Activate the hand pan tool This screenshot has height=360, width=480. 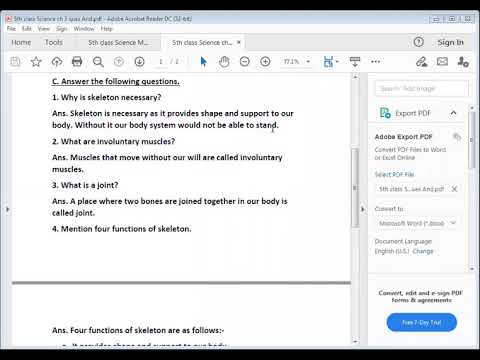point(224,62)
